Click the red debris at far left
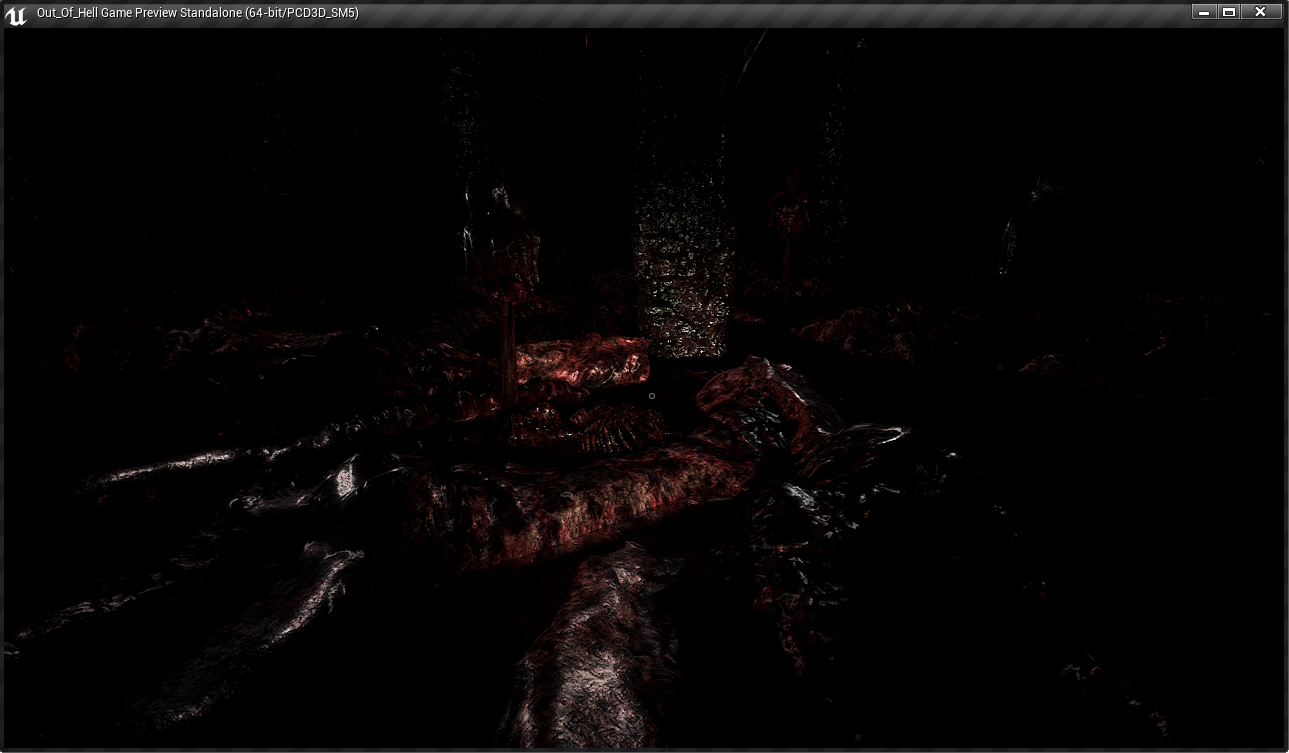Screen dimensions: 1289x753 pos(75,350)
